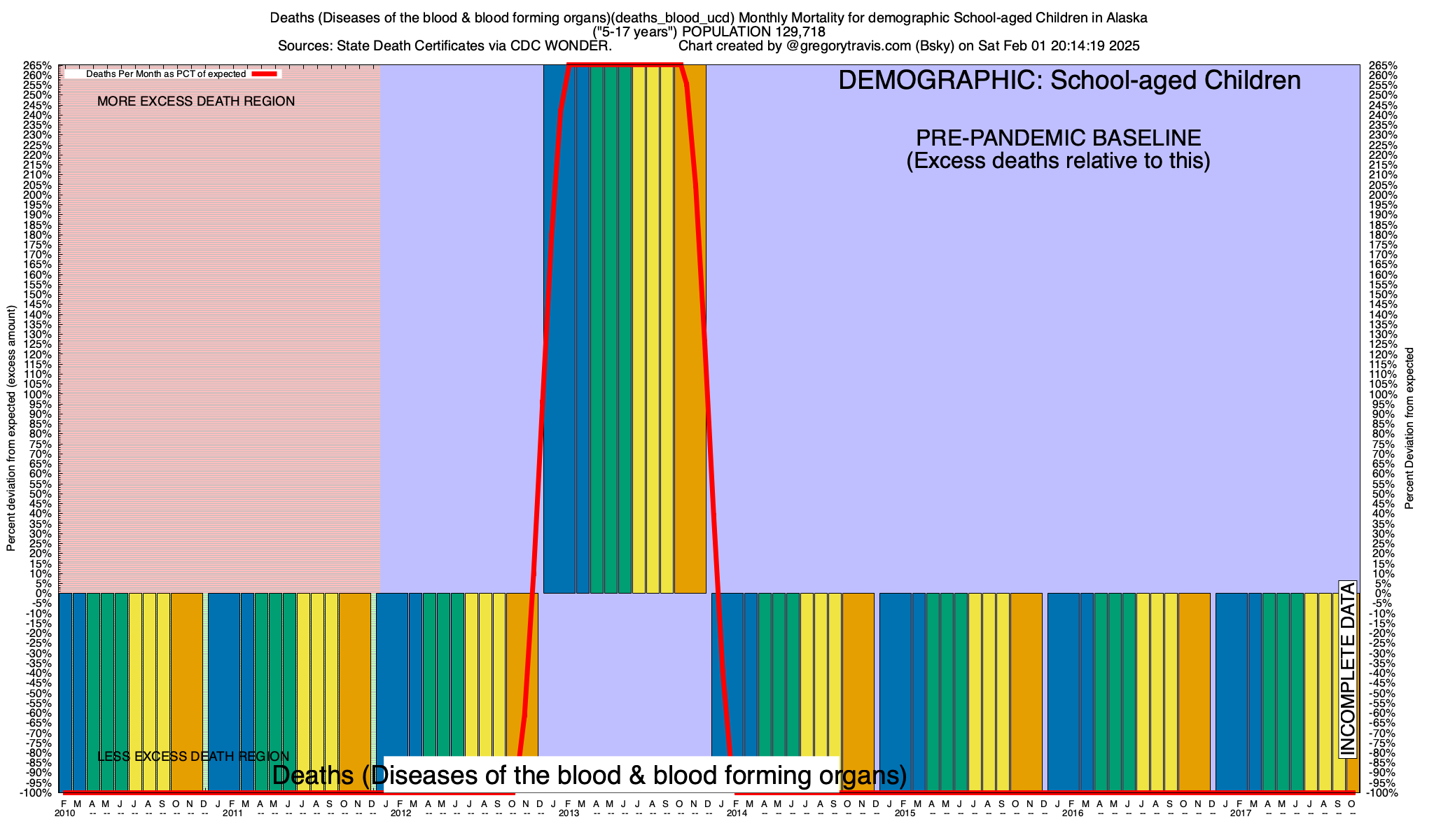Click the red legend line swatch

tap(265, 73)
